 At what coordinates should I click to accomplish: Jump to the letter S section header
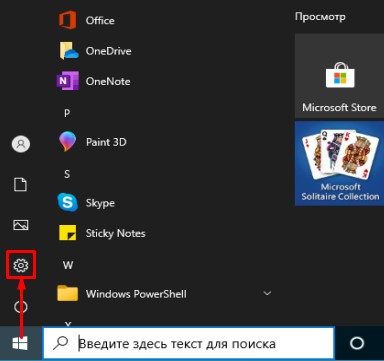pyautogui.click(x=67, y=174)
